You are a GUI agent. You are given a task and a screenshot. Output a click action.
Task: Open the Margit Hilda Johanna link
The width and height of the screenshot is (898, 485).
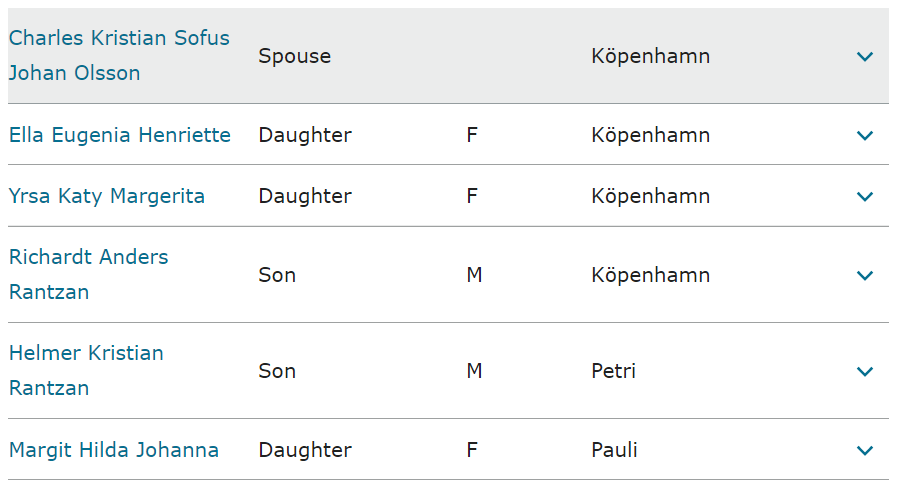click(114, 450)
